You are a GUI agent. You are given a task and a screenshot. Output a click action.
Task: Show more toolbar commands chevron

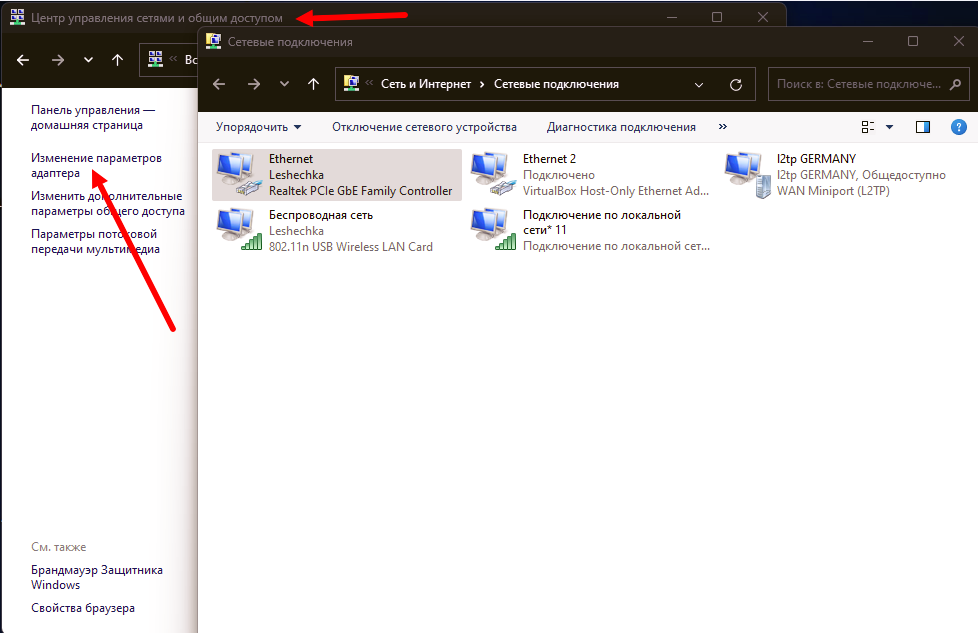tap(723, 127)
